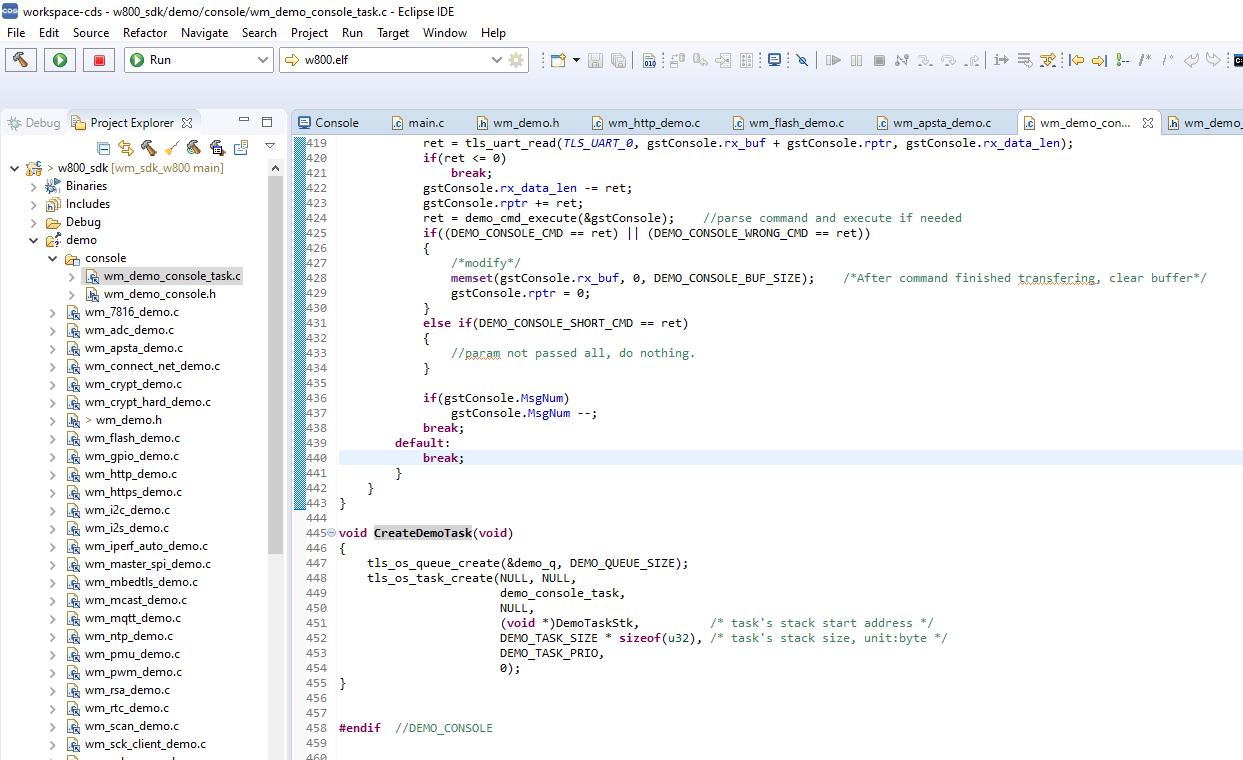Viewport: 1243px width, 760px height.
Task: Click the broom Clean icon in Project Explorer
Action: coord(172,148)
